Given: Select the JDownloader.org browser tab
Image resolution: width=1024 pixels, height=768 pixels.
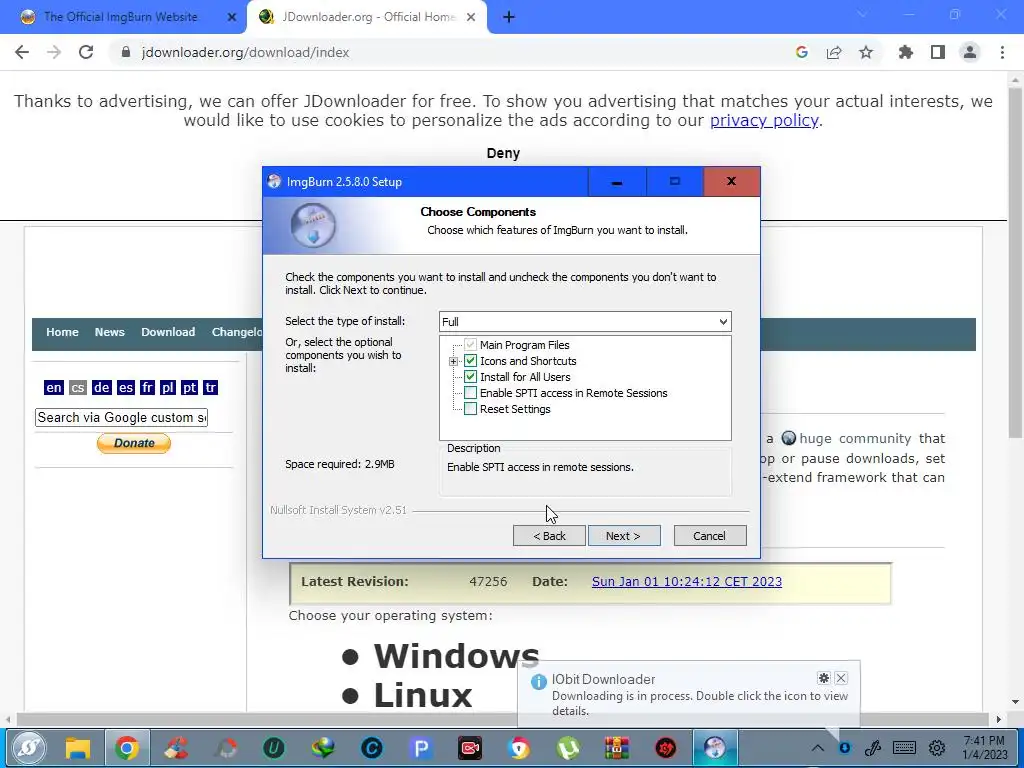Looking at the screenshot, I should click(366, 17).
